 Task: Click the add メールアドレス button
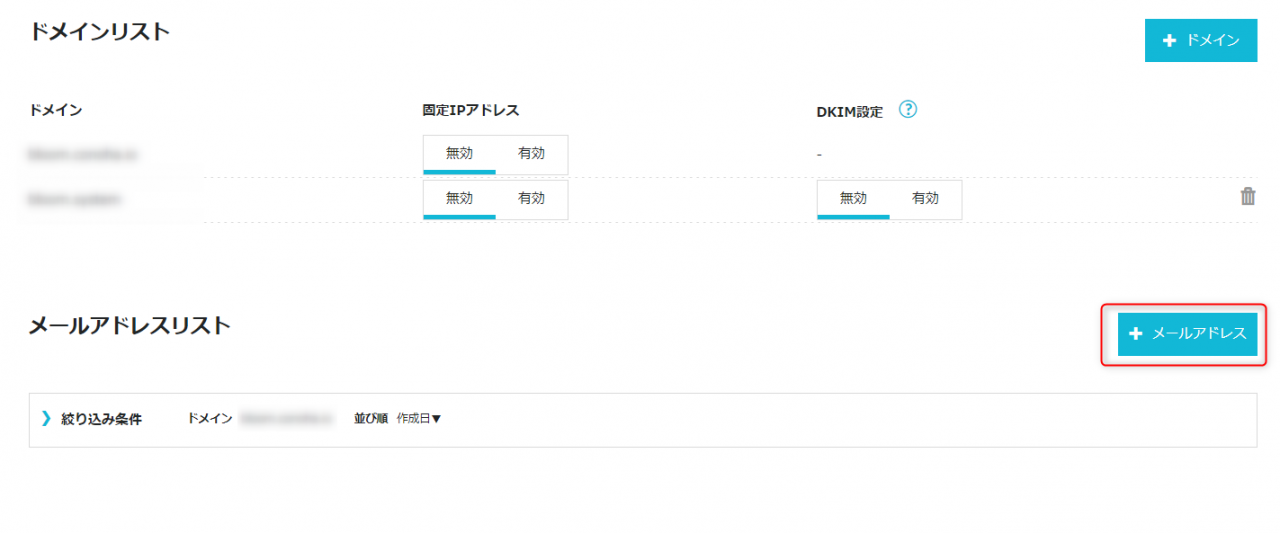[x=1187, y=334]
